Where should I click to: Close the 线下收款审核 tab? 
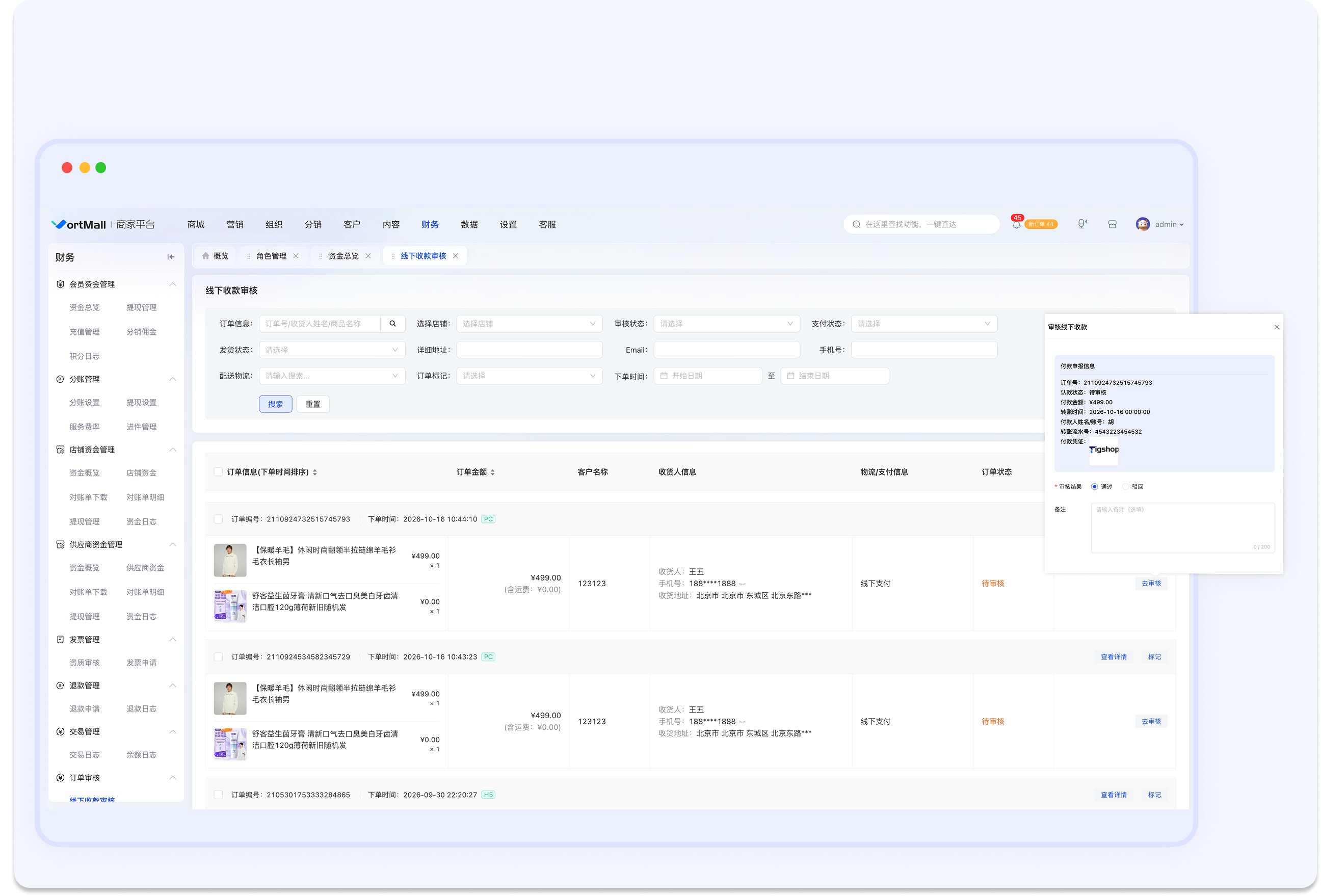click(456, 256)
